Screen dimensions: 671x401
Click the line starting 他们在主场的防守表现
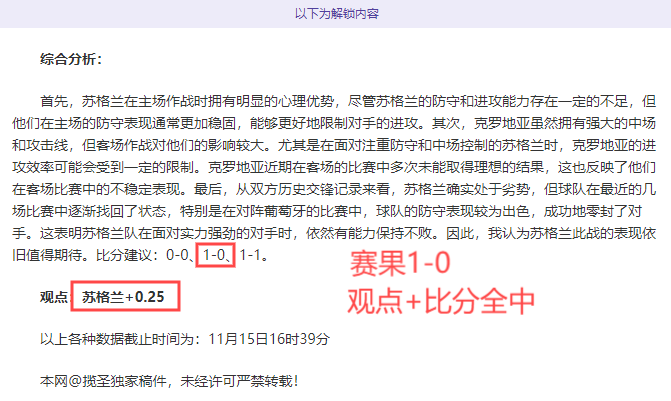334,123
